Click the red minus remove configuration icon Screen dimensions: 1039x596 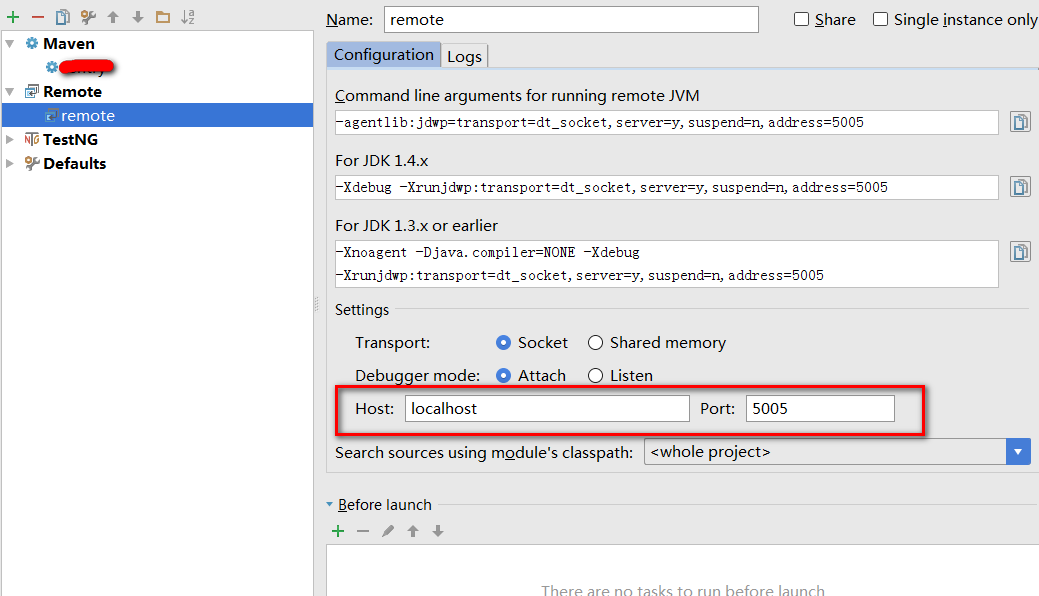[38, 17]
